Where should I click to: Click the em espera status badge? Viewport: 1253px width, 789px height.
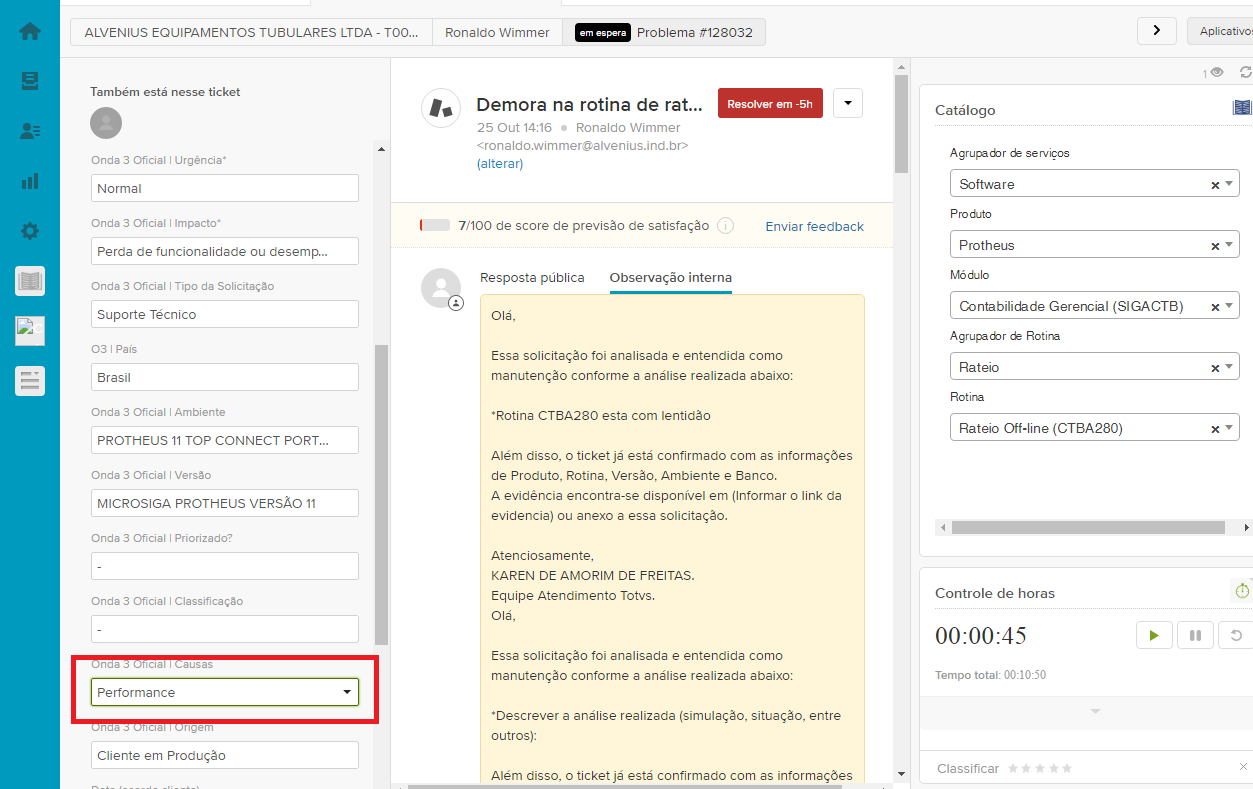603,33
